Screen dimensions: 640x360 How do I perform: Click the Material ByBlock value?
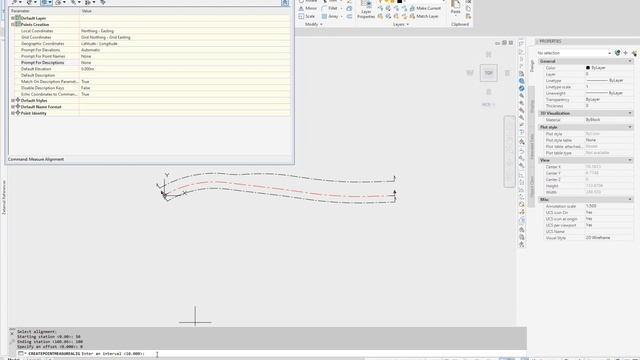593,120
